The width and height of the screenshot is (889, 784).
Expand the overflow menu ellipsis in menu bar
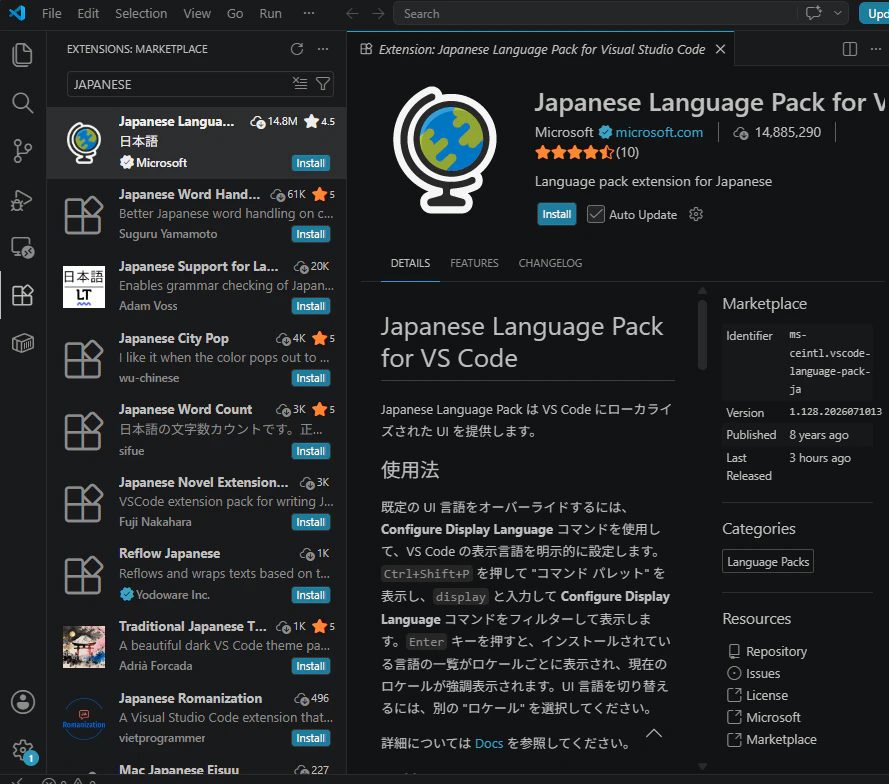(x=309, y=13)
